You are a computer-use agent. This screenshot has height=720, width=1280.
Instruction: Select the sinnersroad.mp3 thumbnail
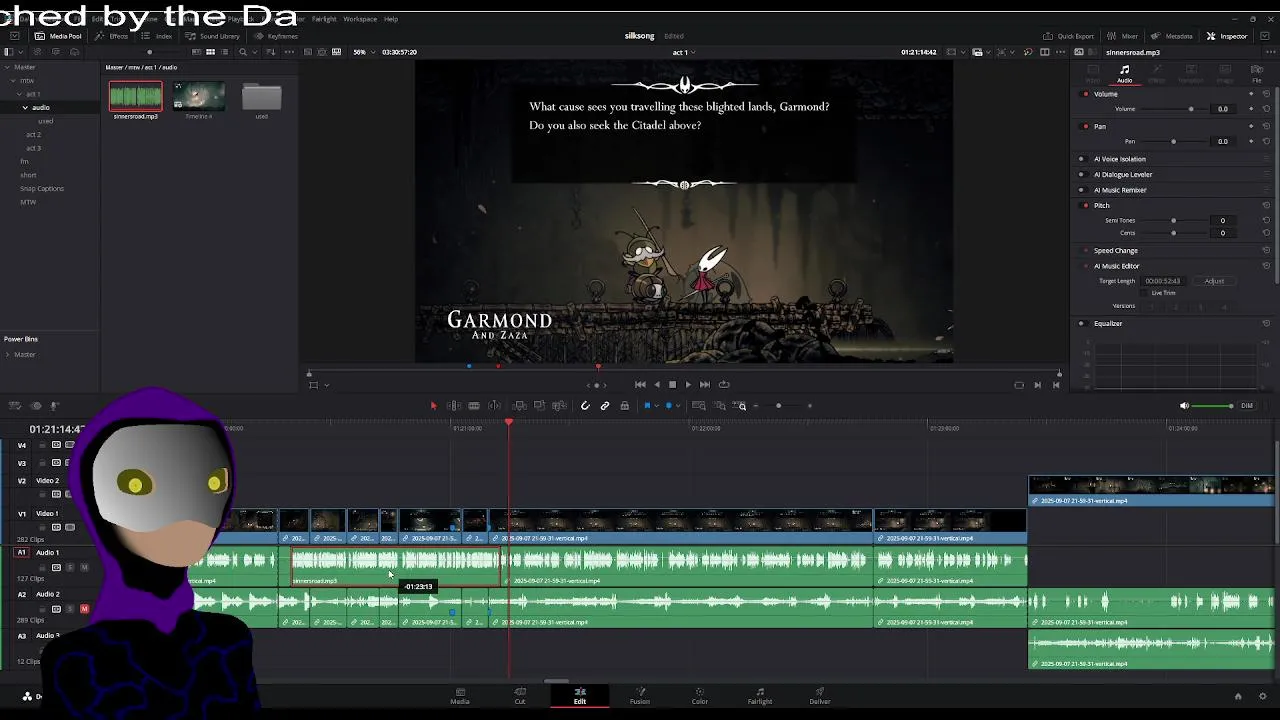tap(135, 96)
